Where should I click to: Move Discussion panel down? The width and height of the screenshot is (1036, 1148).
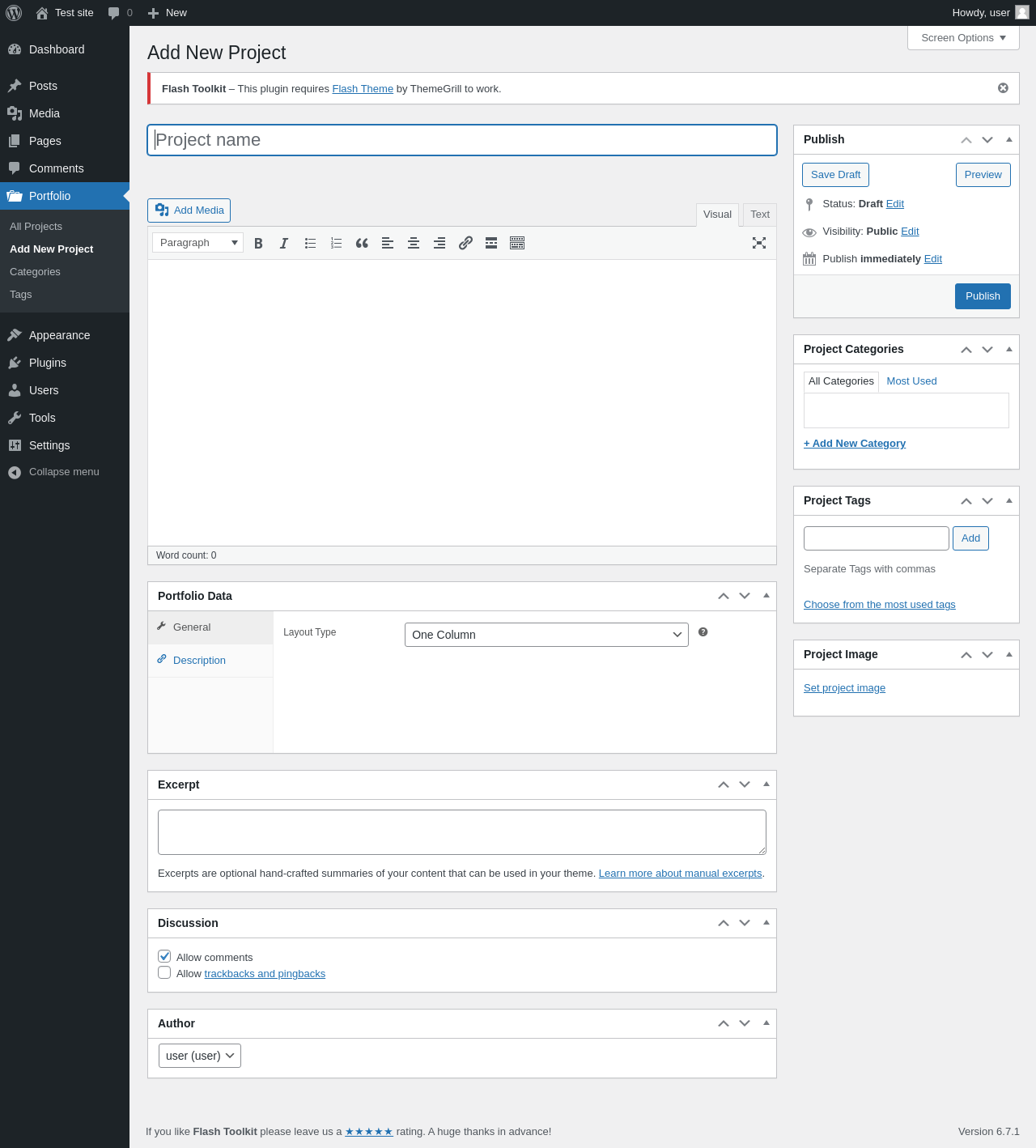point(745,923)
